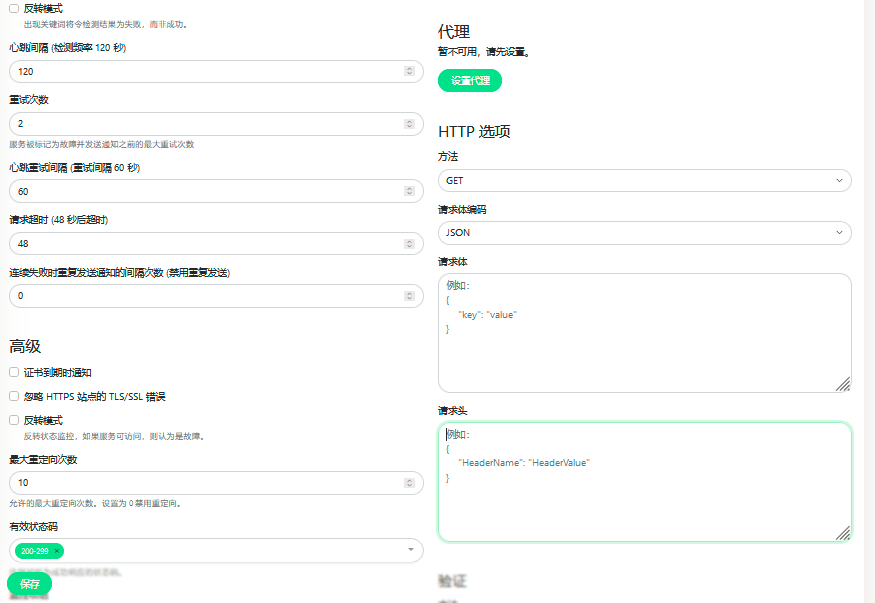Open the 方法 GET dropdown

(x=644, y=180)
